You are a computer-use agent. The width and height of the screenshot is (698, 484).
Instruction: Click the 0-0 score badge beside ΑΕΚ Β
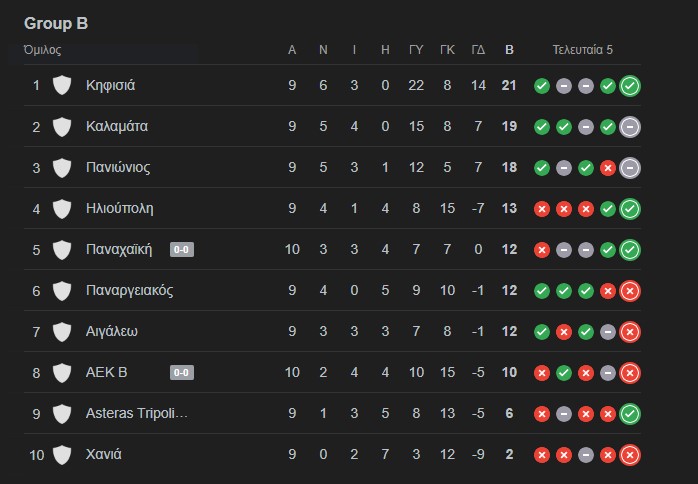point(182,373)
